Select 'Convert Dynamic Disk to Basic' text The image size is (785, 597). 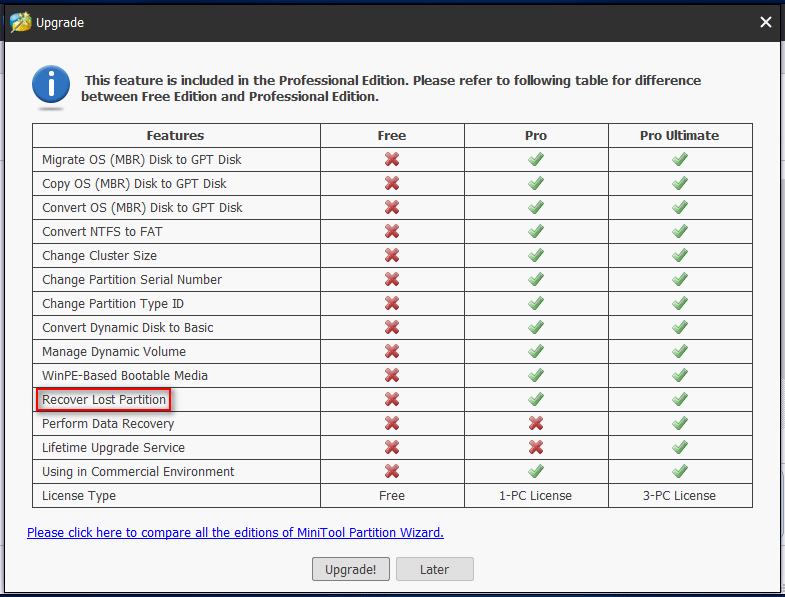coord(128,328)
